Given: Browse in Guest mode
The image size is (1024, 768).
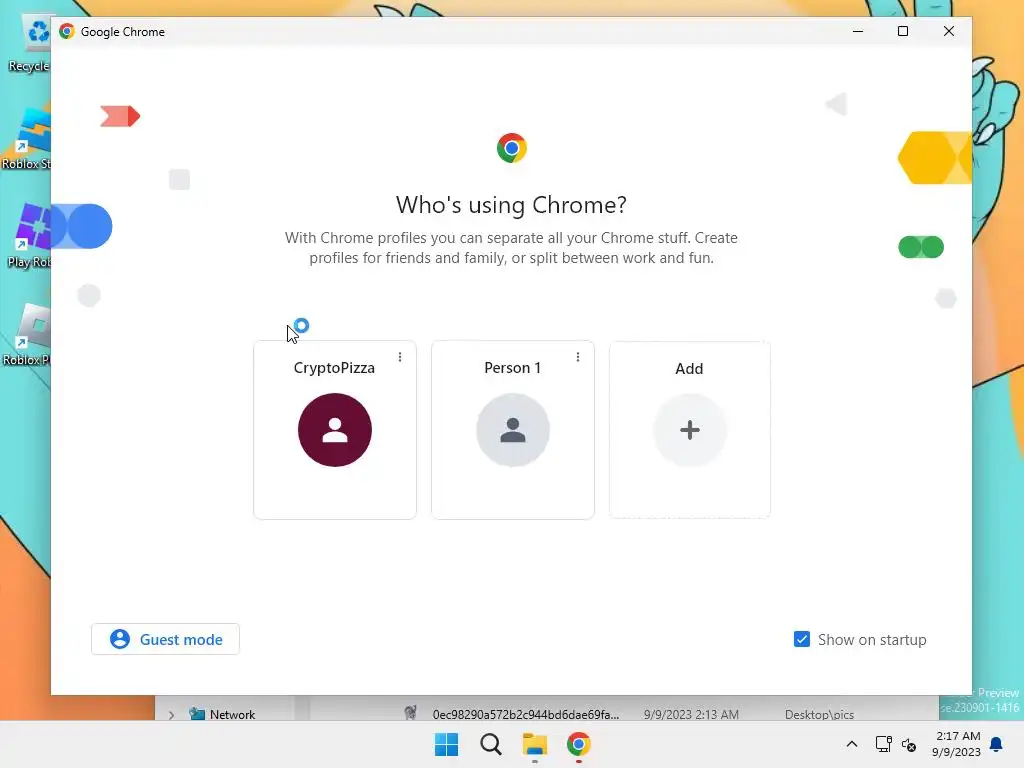Looking at the screenshot, I should click(165, 639).
